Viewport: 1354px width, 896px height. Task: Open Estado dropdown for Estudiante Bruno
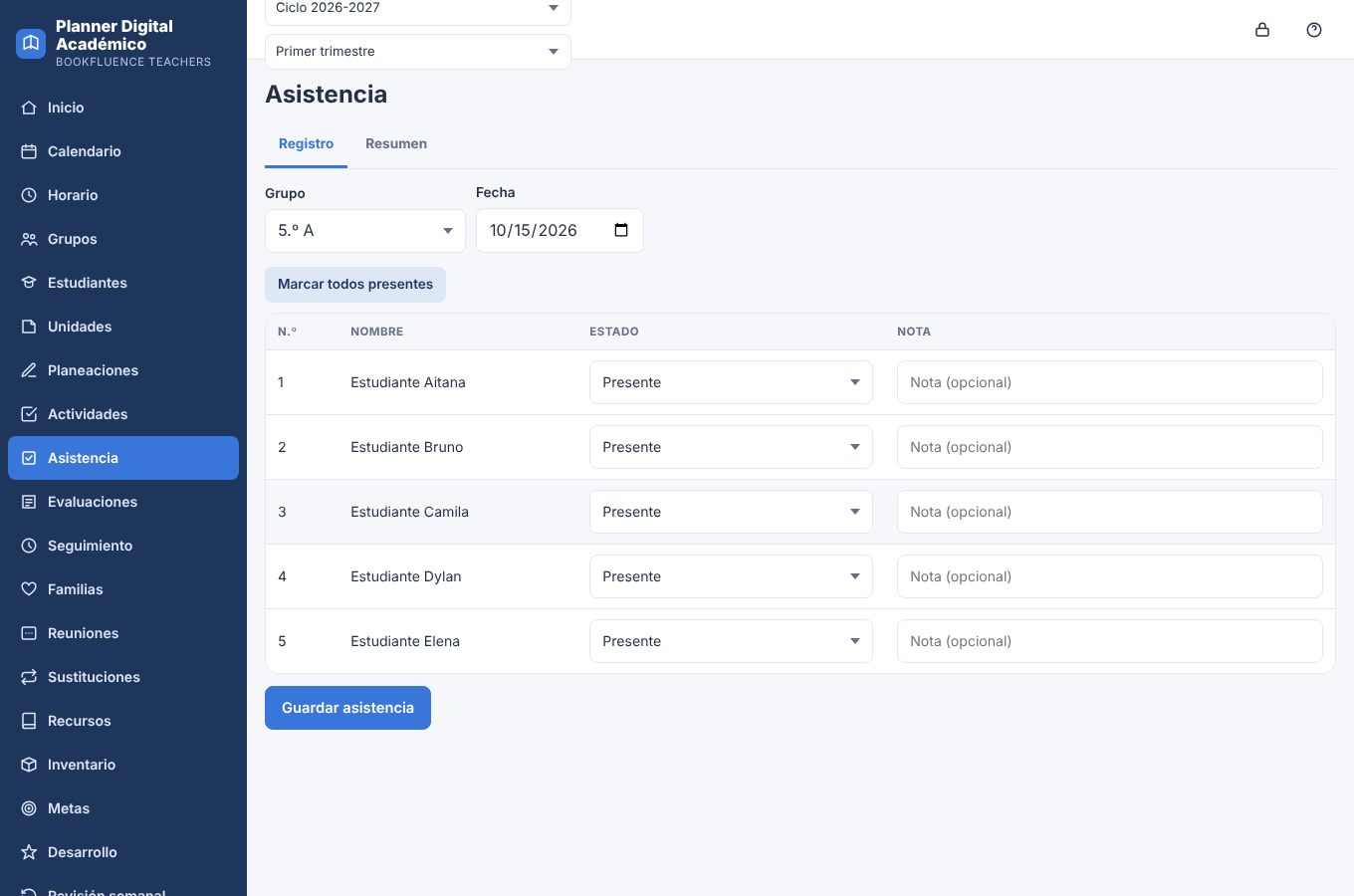pos(731,447)
